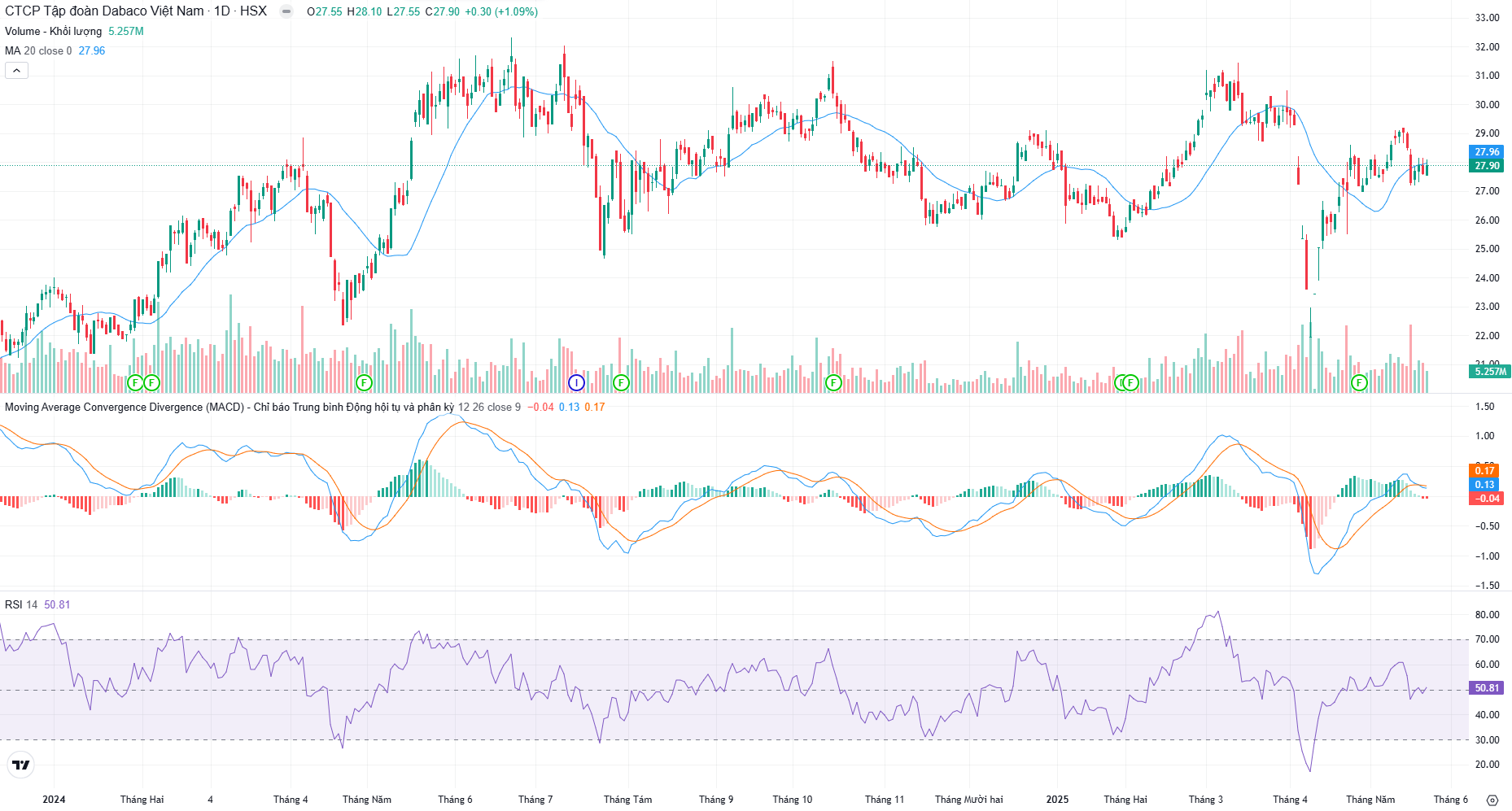Click the open price value O27.55
The image size is (1512, 811).
(325, 11)
